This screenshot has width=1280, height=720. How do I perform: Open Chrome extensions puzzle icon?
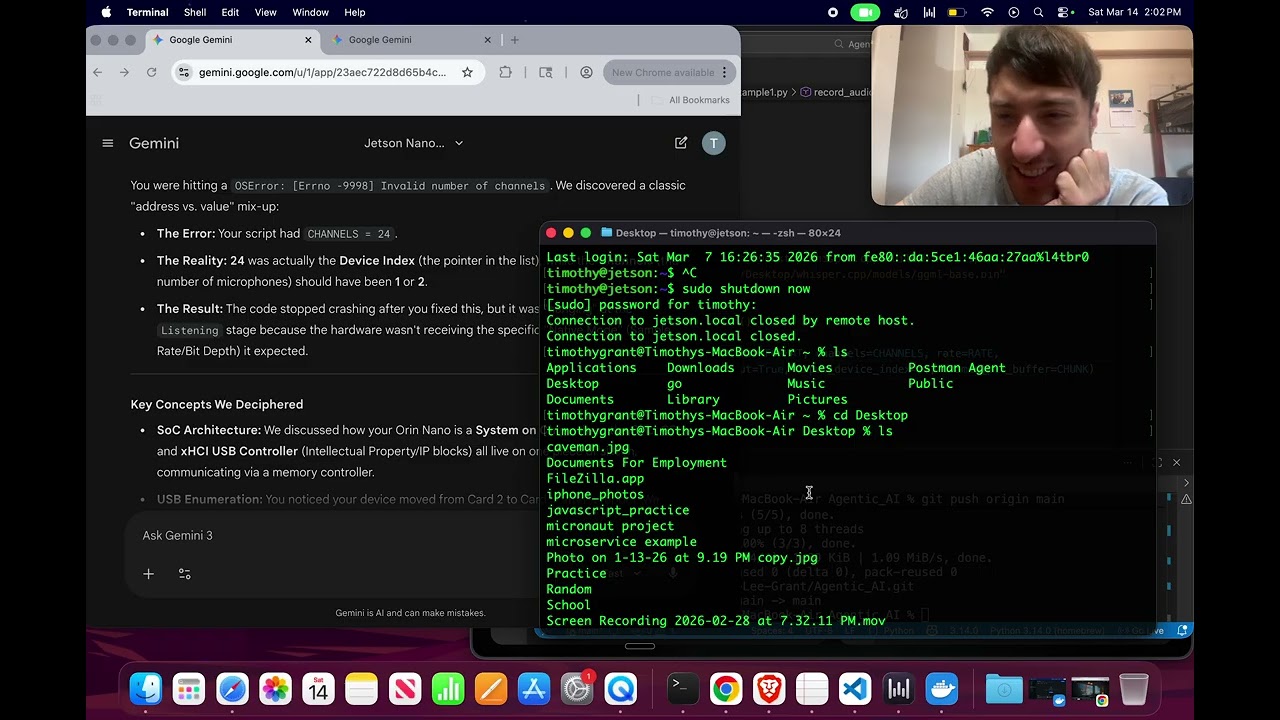click(505, 72)
